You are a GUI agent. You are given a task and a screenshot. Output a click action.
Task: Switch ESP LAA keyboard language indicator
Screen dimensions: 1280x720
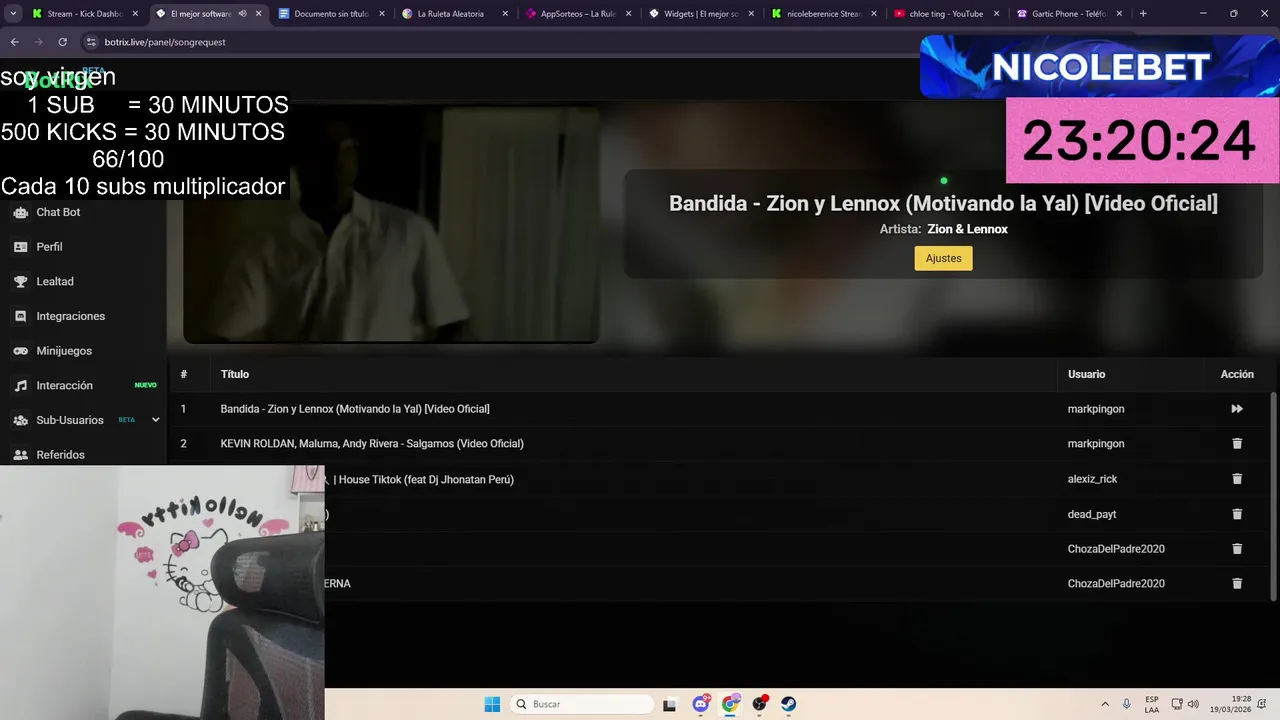click(1152, 704)
